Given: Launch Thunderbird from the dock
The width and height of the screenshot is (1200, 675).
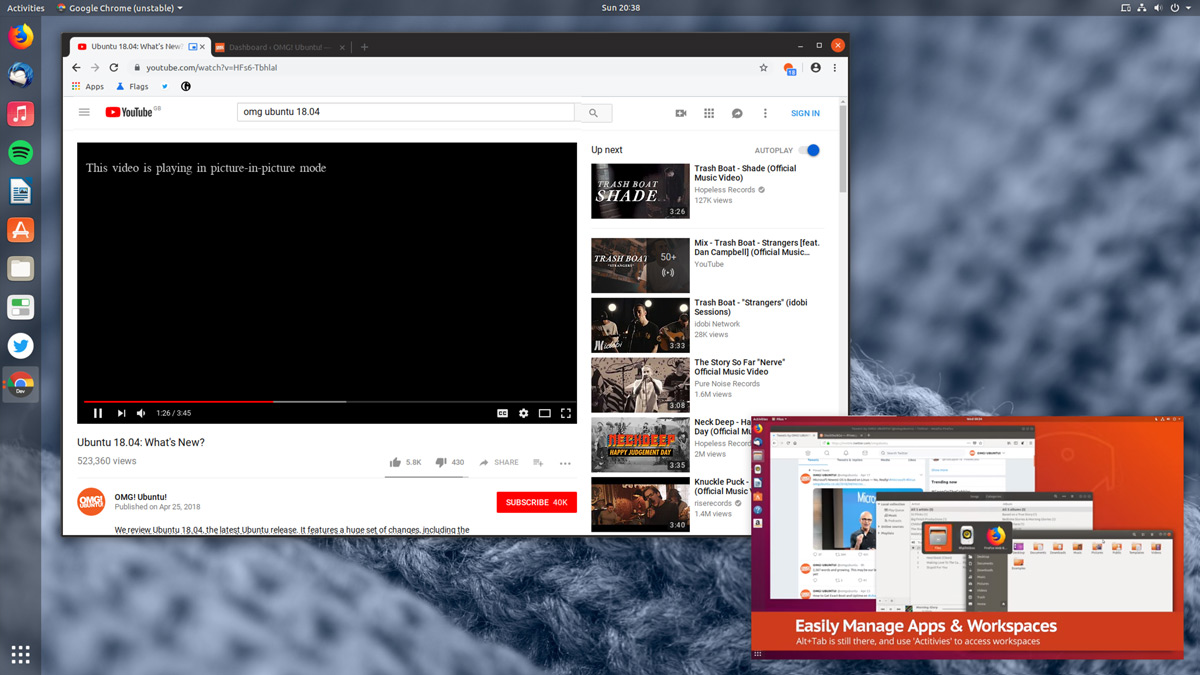Looking at the screenshot, I should (x=20, y=75).
